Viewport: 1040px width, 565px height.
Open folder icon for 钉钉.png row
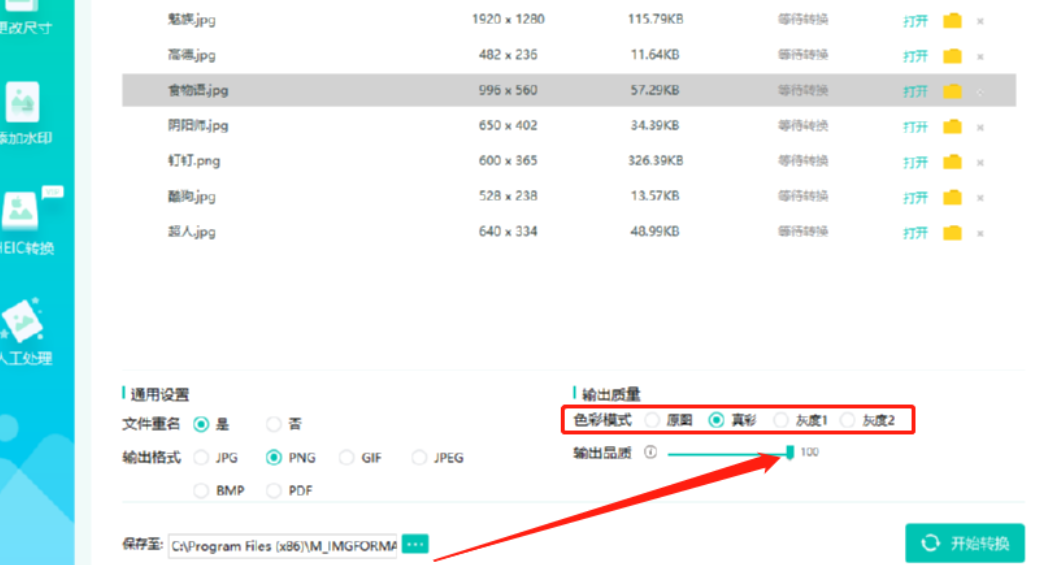tap(952, 162)
